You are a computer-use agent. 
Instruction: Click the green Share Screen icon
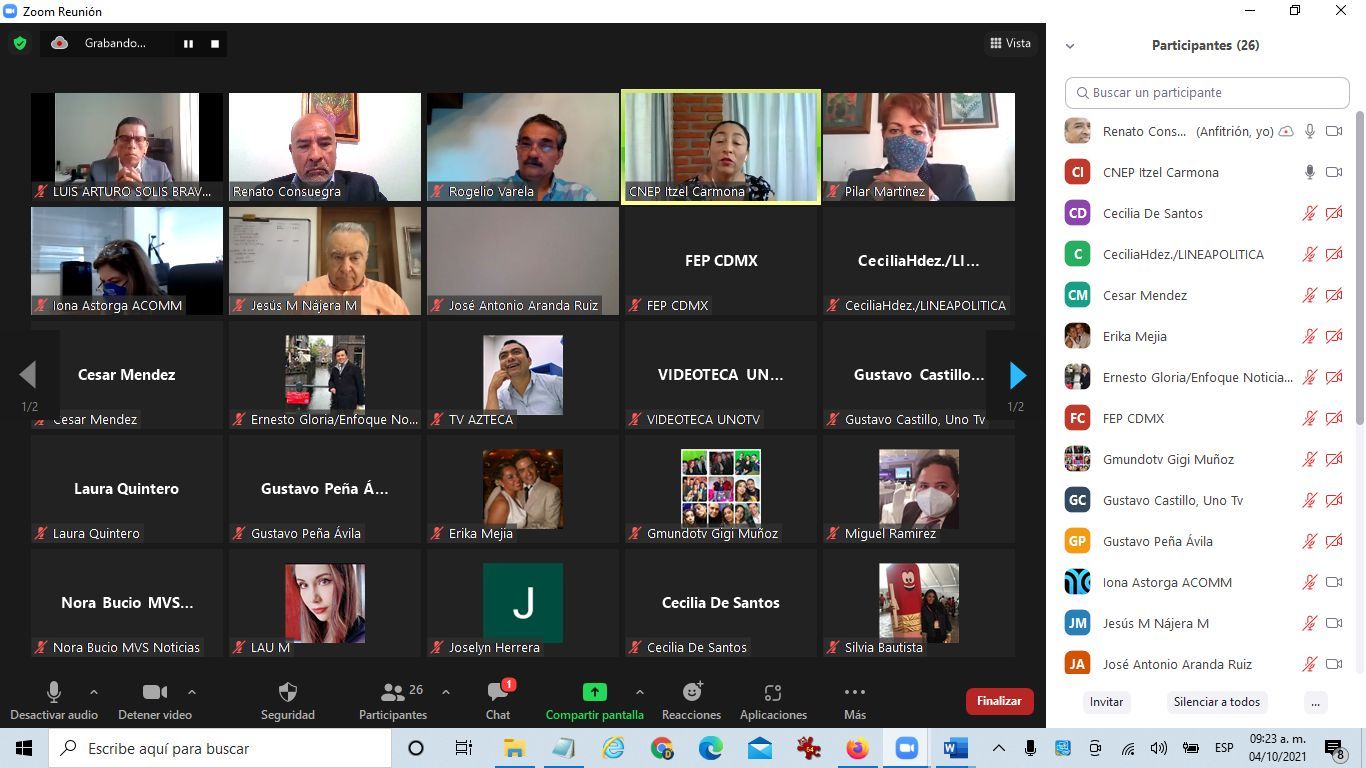pyautogui.click(x=594, y=692)
